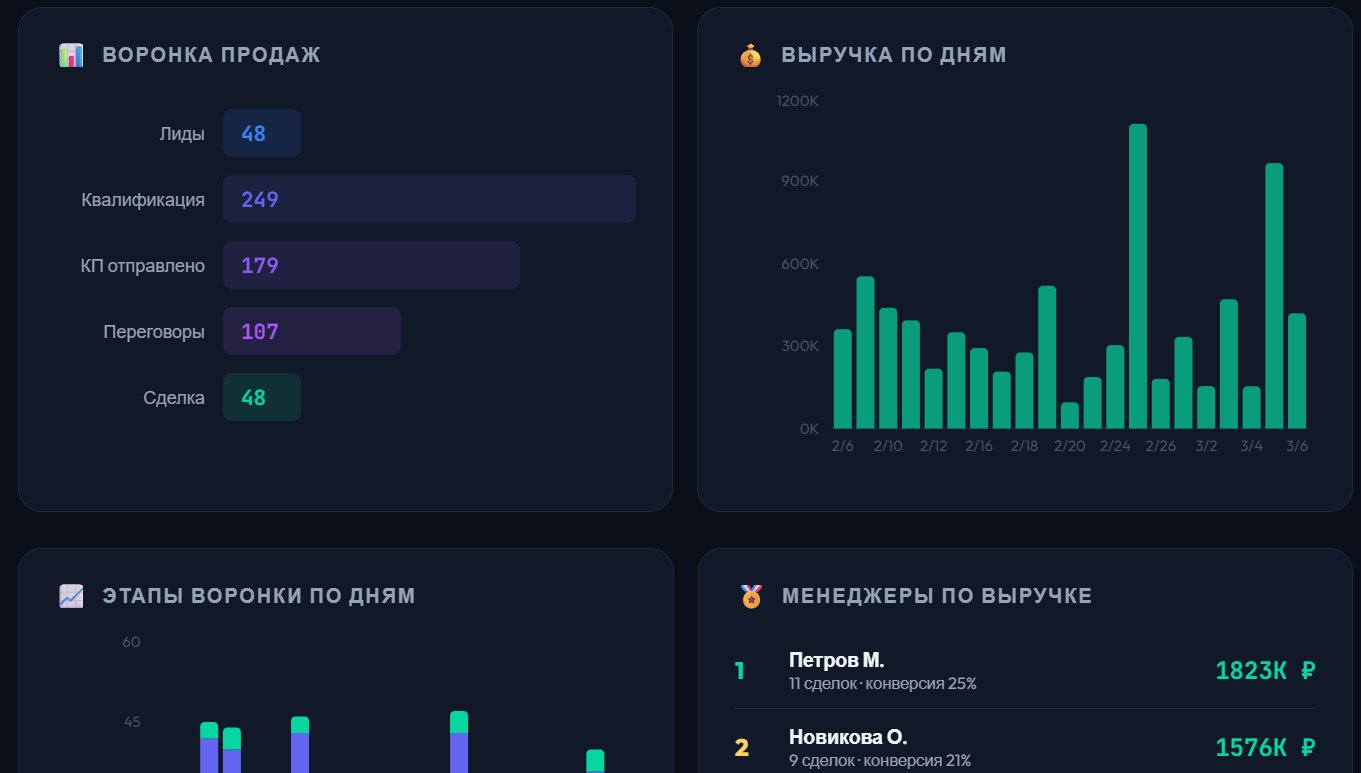Click the КП отправлено bar showing 179
The width and height of the screenshot is (1361, 773).
371,265
